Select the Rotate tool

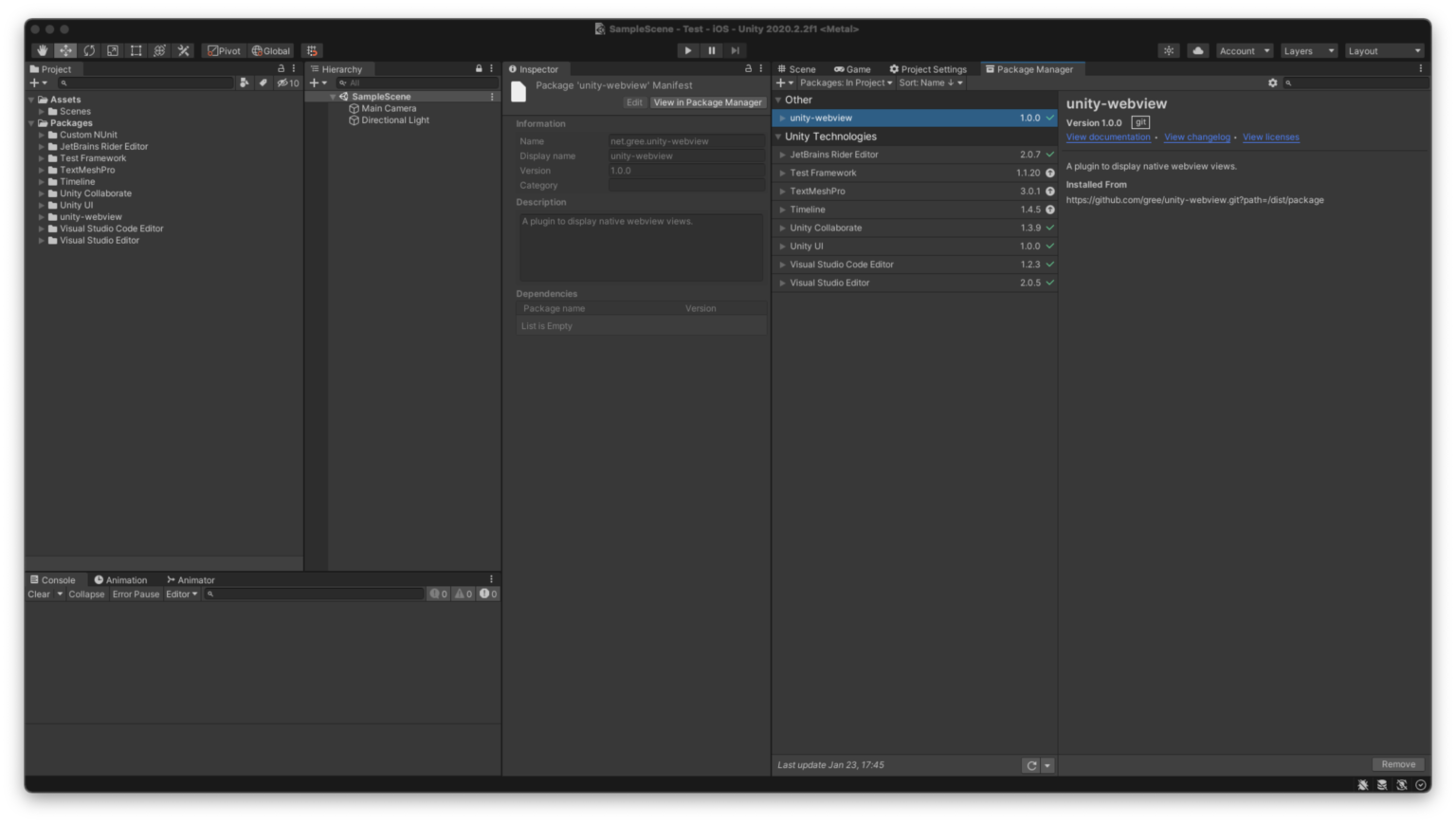pos(89,50)
